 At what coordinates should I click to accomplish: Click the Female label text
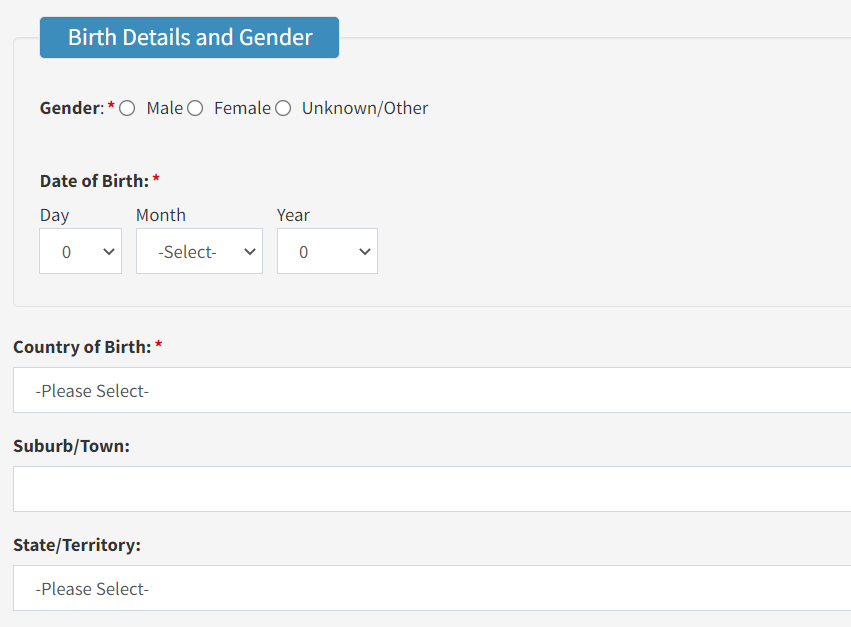(x=242, y=108)
